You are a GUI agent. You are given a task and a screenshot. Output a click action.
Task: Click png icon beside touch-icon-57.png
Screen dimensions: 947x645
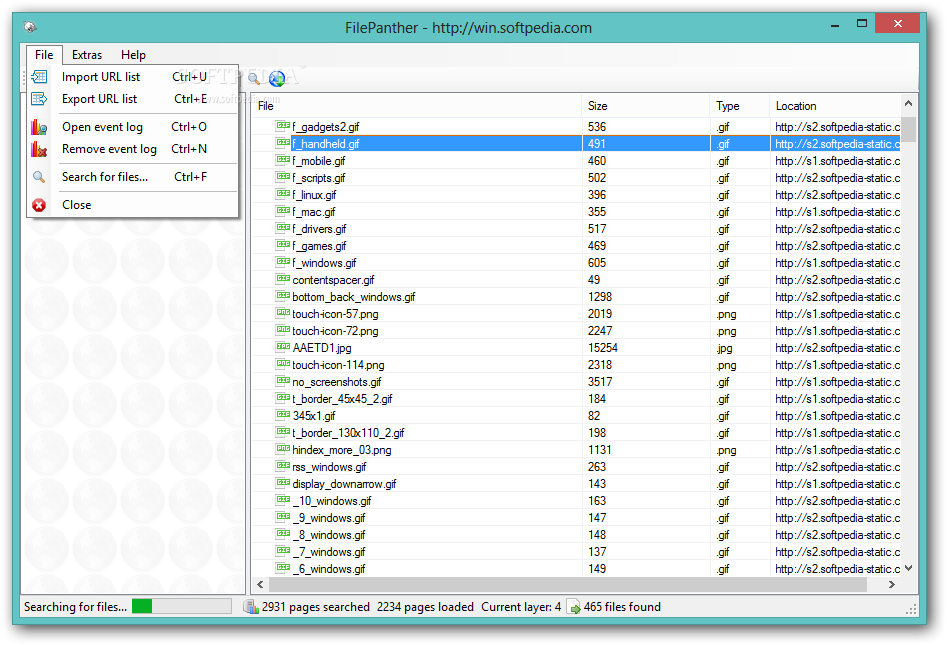click(283, 313)
